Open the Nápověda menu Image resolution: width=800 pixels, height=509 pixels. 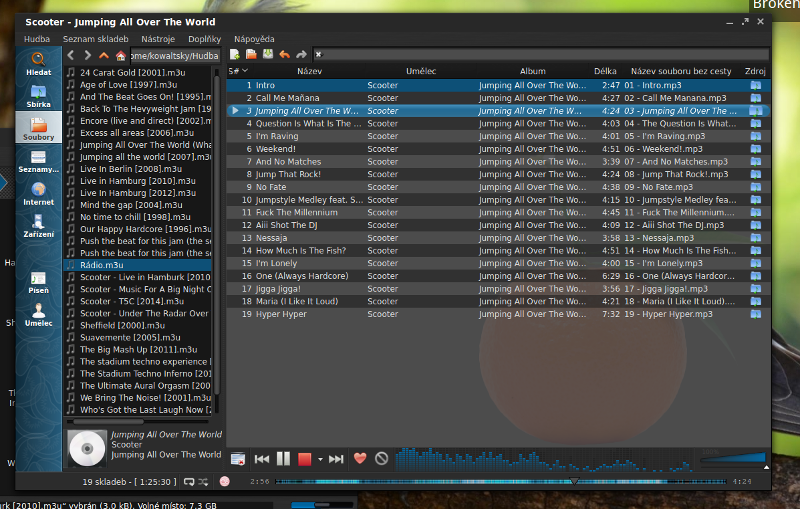click(x=254, y=39)
